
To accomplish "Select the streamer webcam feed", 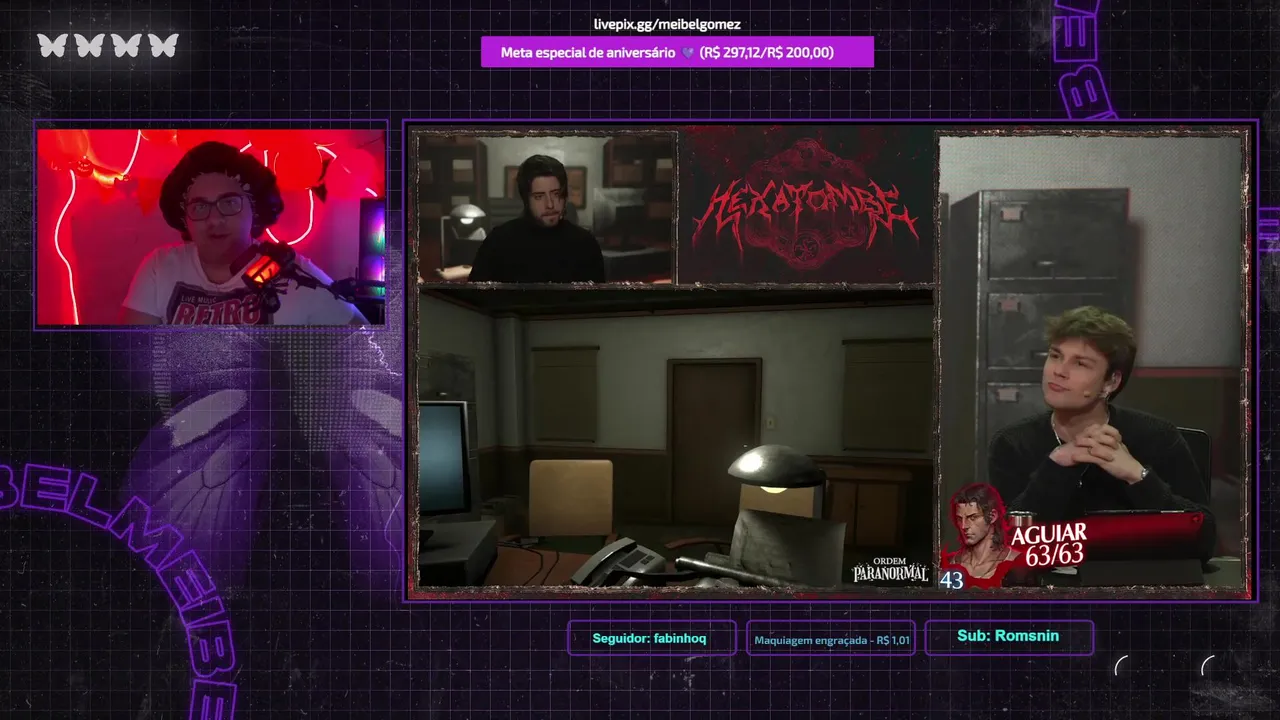I will 211,227.
